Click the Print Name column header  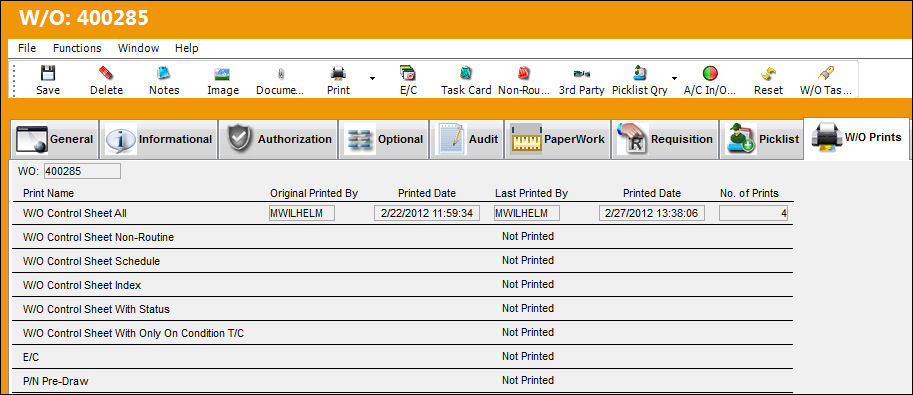[x=48, y=193]
